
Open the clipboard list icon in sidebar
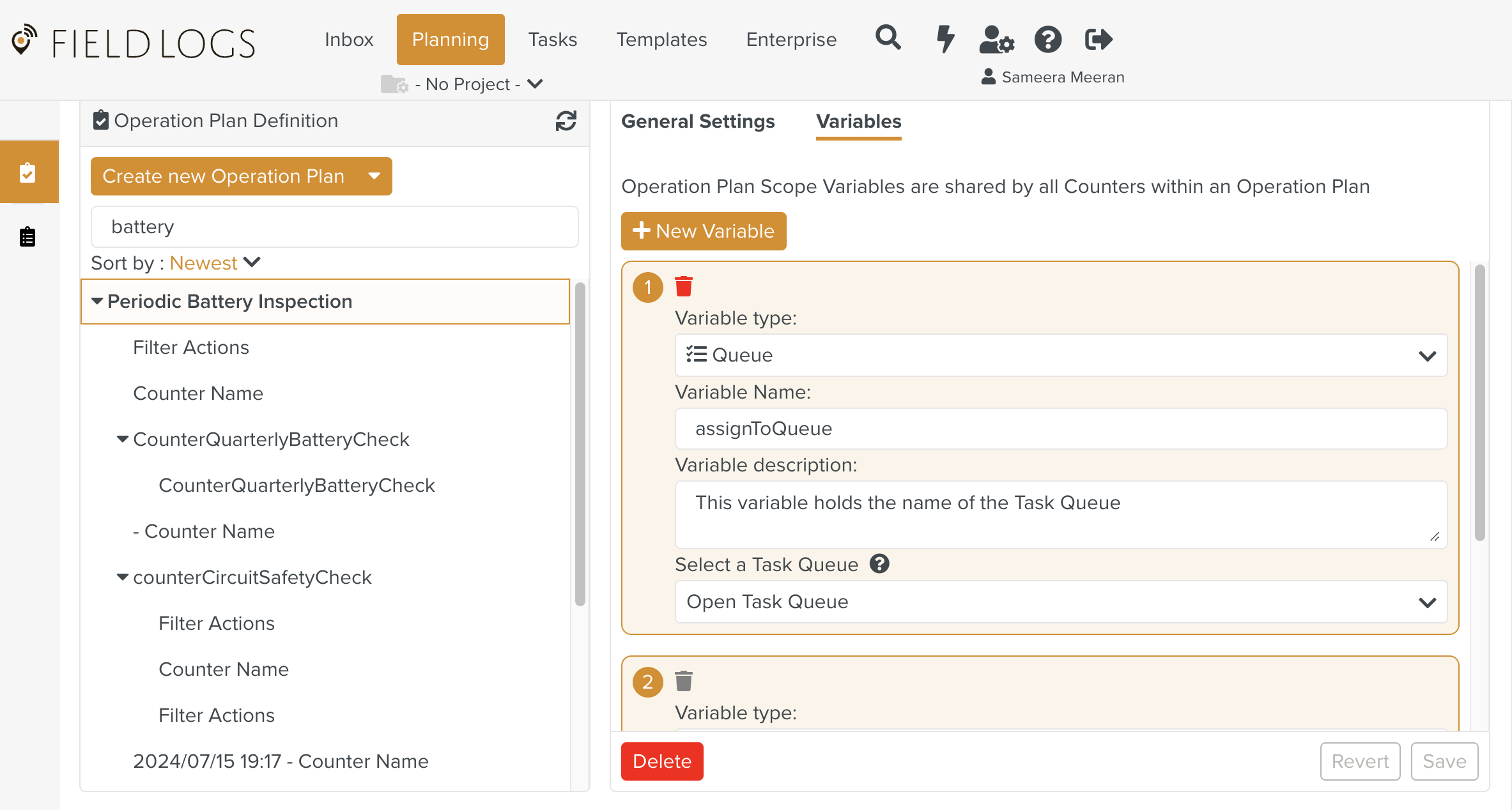coord(27,237)
